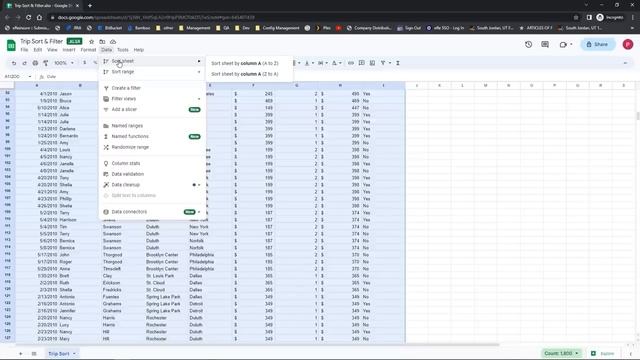Apply currency format with dollar icon
Image resolution: width=640 pixels, height=360 pixels.
pos(84,63)
